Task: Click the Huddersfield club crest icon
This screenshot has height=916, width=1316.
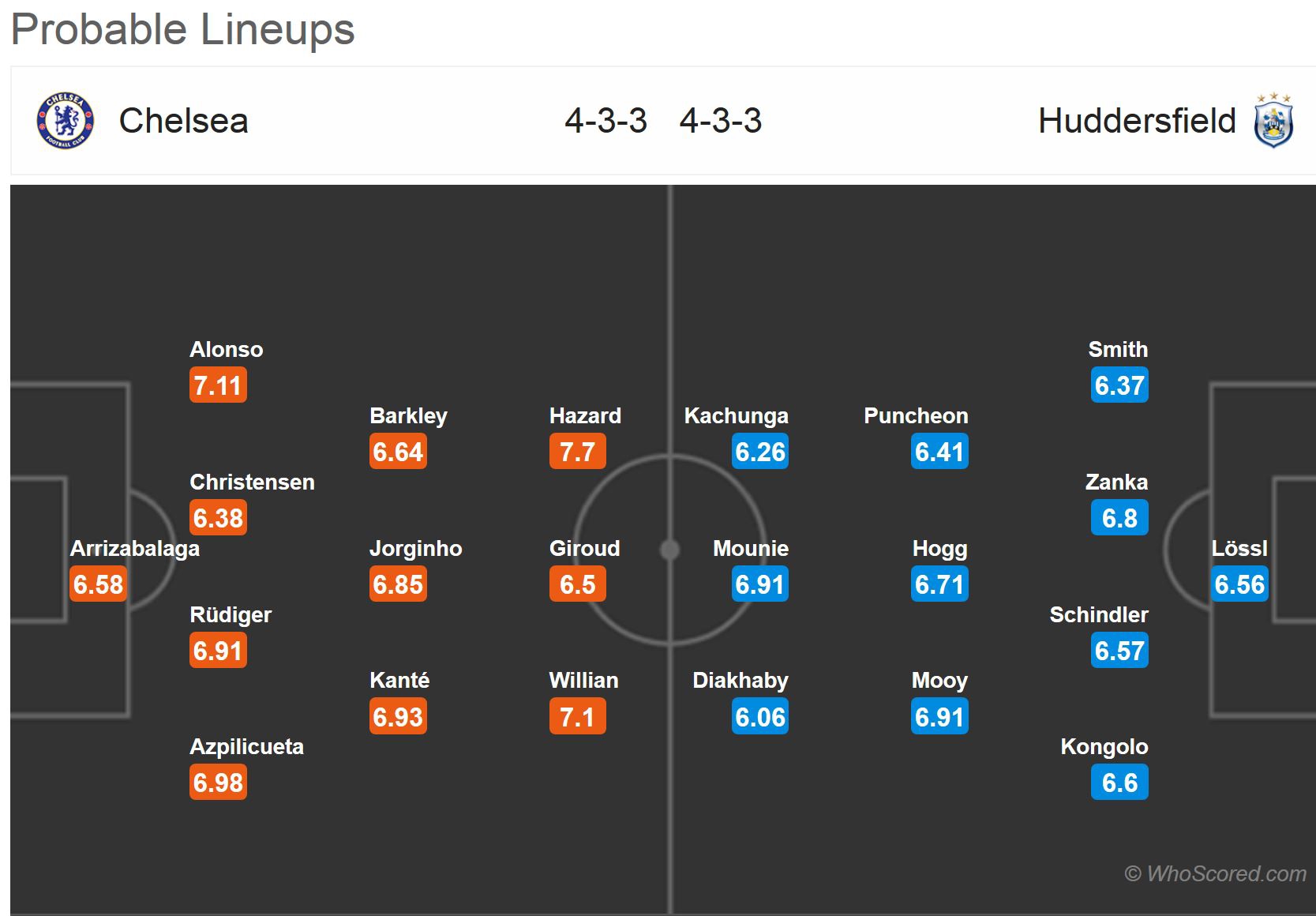Action: [x=1273, y=121]
